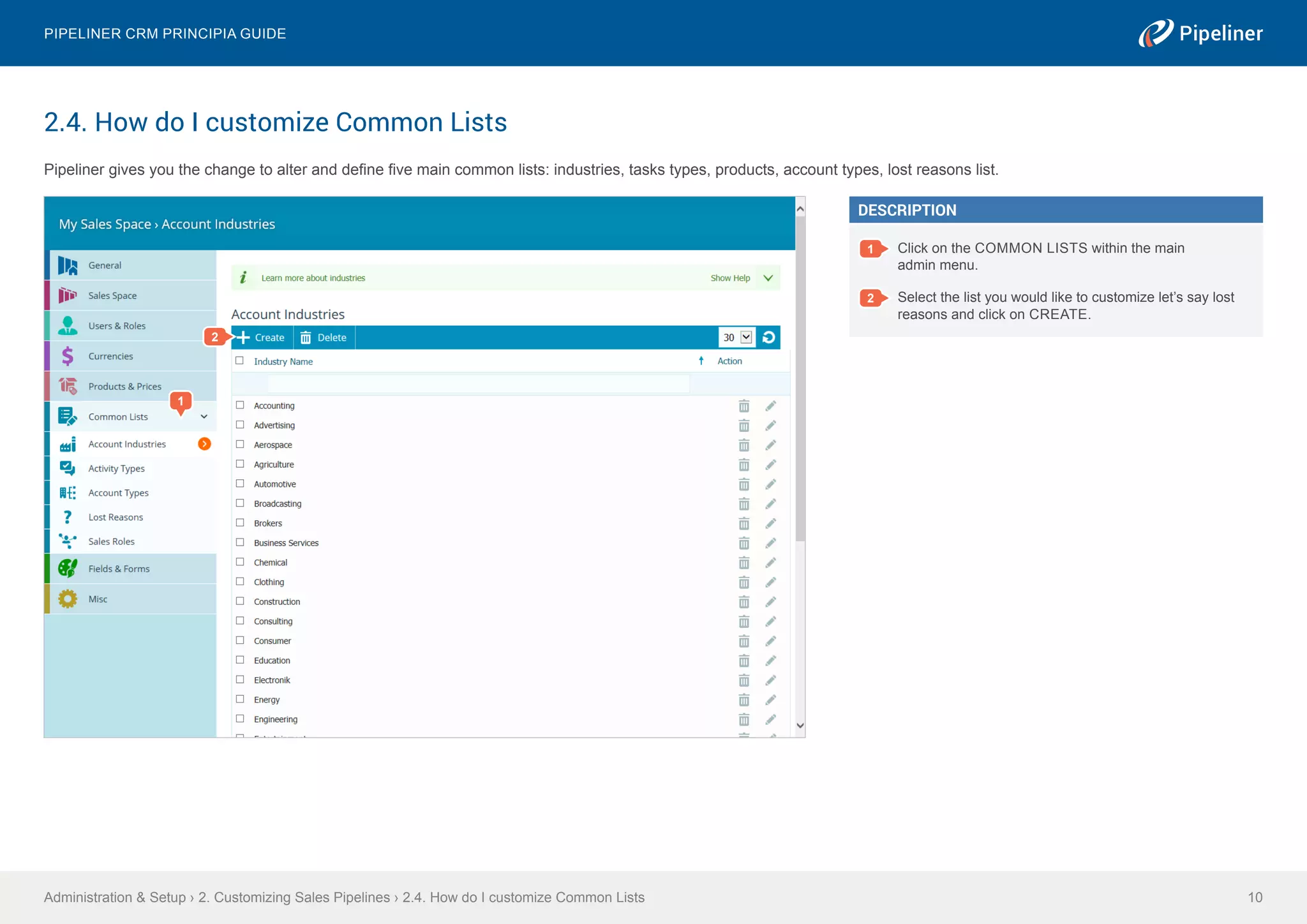Open the General section icon
Viewport: 1307px width, 924px height.
click(x=68, y=265)
